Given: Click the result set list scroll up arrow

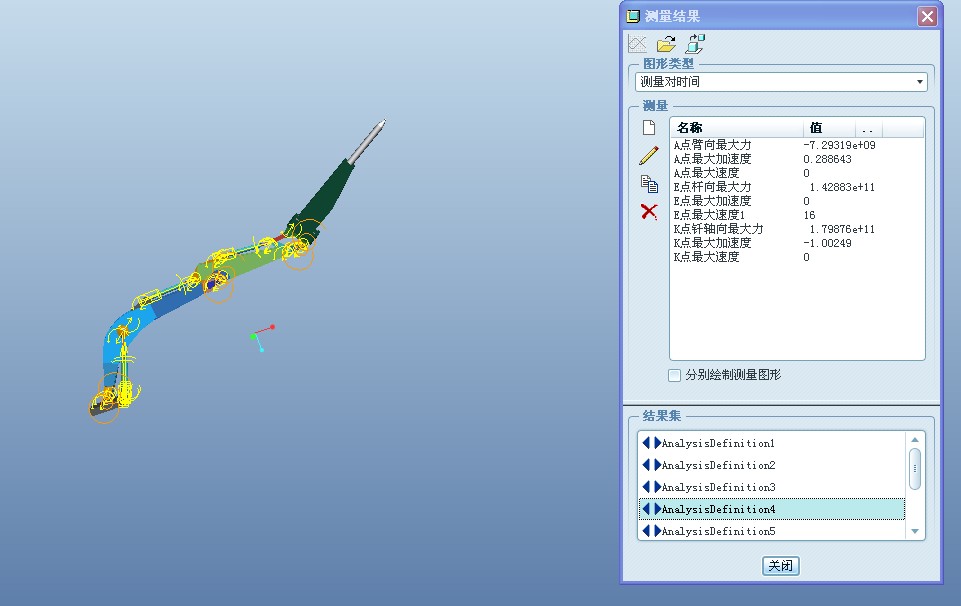Looking at the screenshot, I should [x=914, y=439].
